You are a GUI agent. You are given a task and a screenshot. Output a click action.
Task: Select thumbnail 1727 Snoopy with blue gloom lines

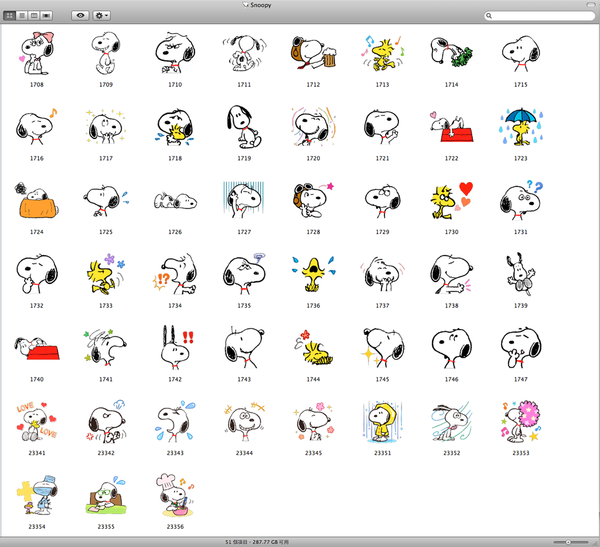[244, 200]
